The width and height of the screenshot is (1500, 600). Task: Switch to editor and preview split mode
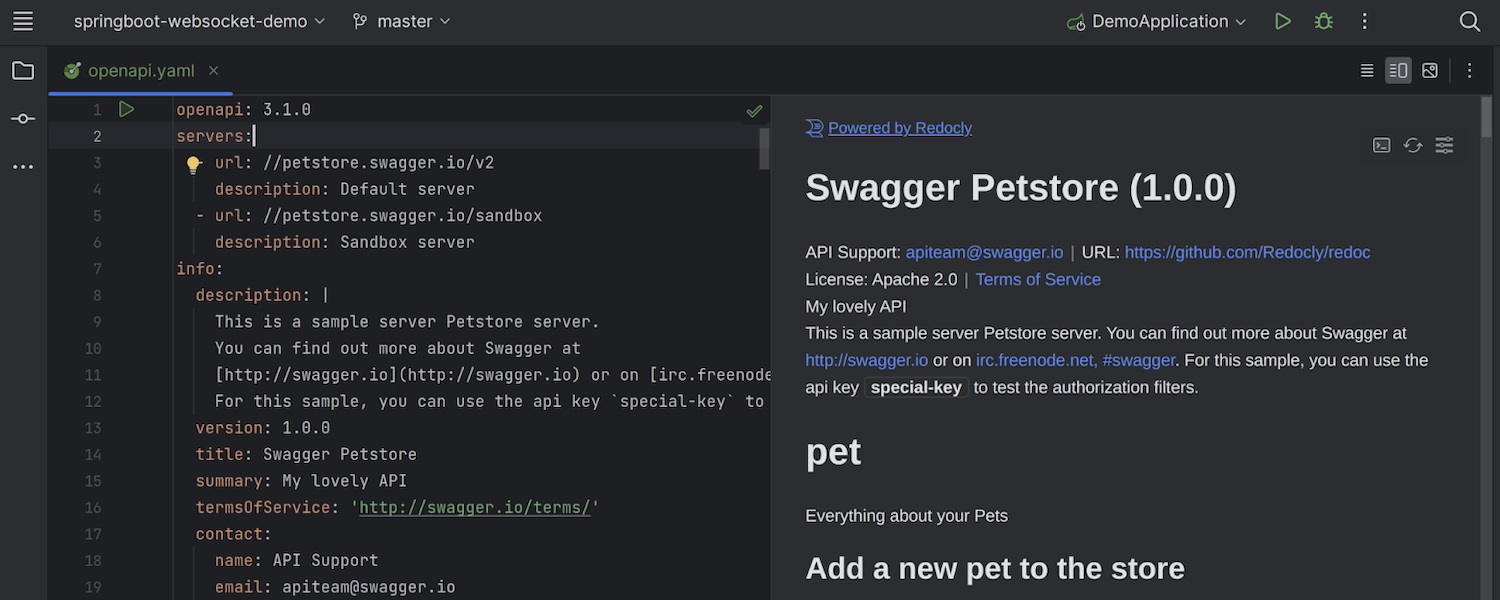click(1398, 71)
